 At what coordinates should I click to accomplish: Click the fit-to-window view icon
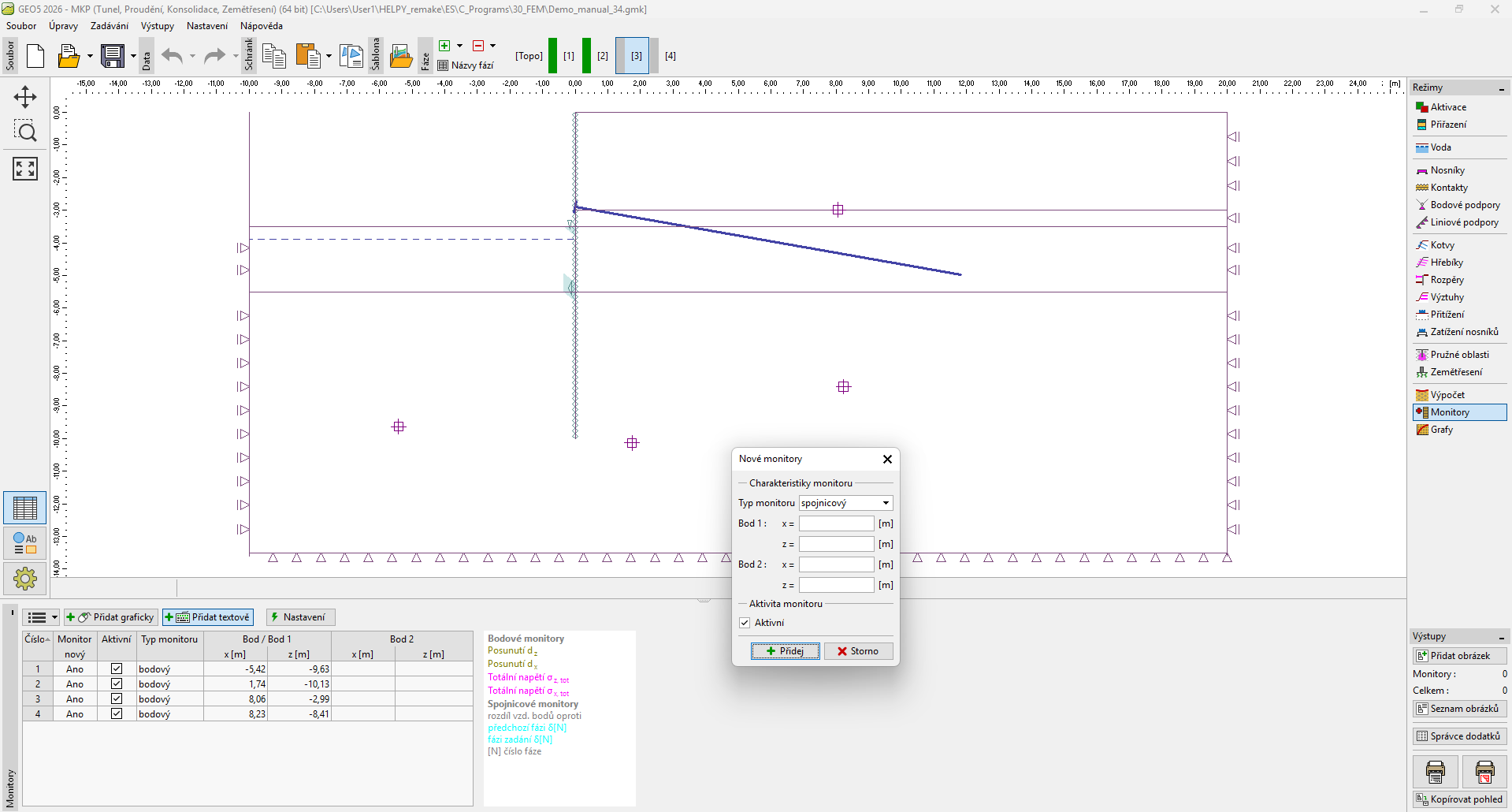pos(25,169)
